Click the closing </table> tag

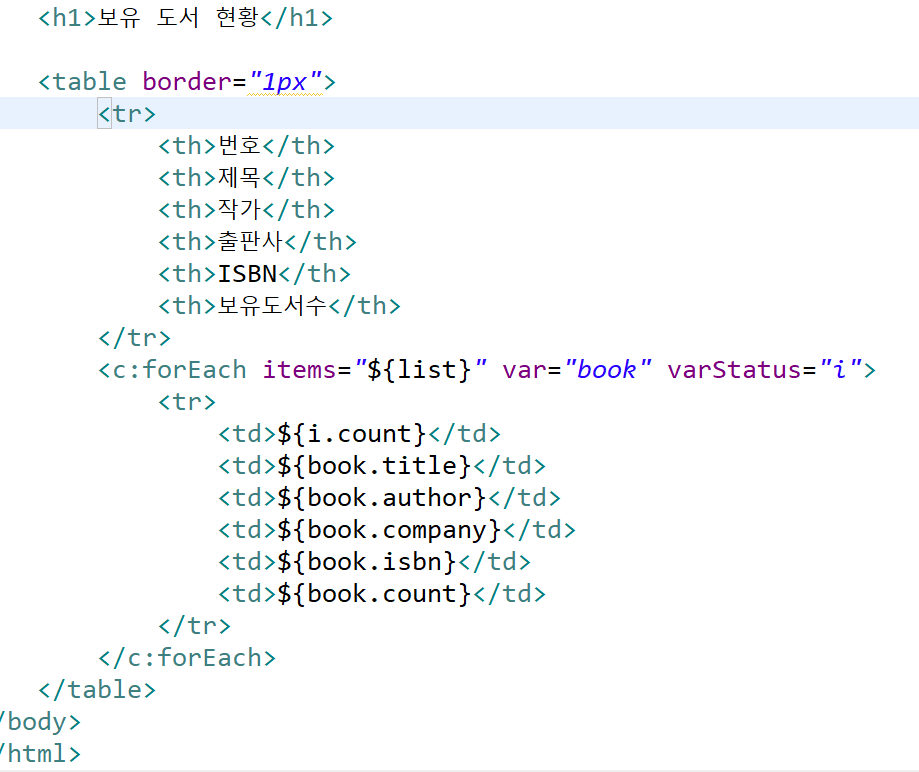pyautogui.click(x=97, y=690)
